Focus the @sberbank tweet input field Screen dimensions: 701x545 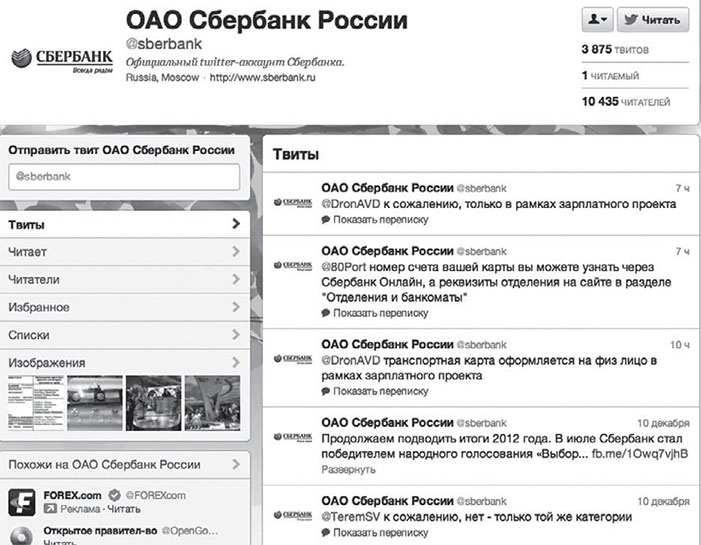[124, 177]
